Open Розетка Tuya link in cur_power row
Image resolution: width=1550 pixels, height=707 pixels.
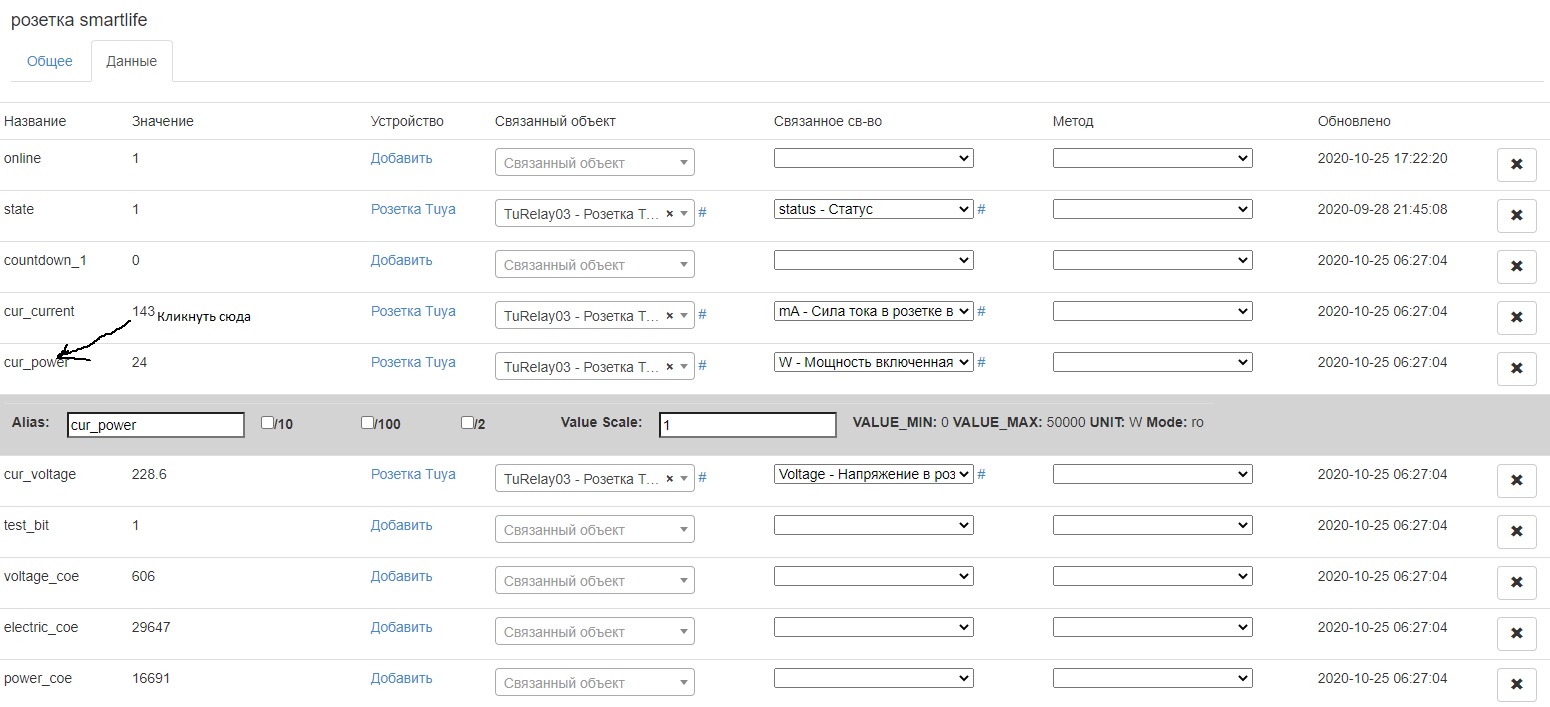[x=412, y=362]
